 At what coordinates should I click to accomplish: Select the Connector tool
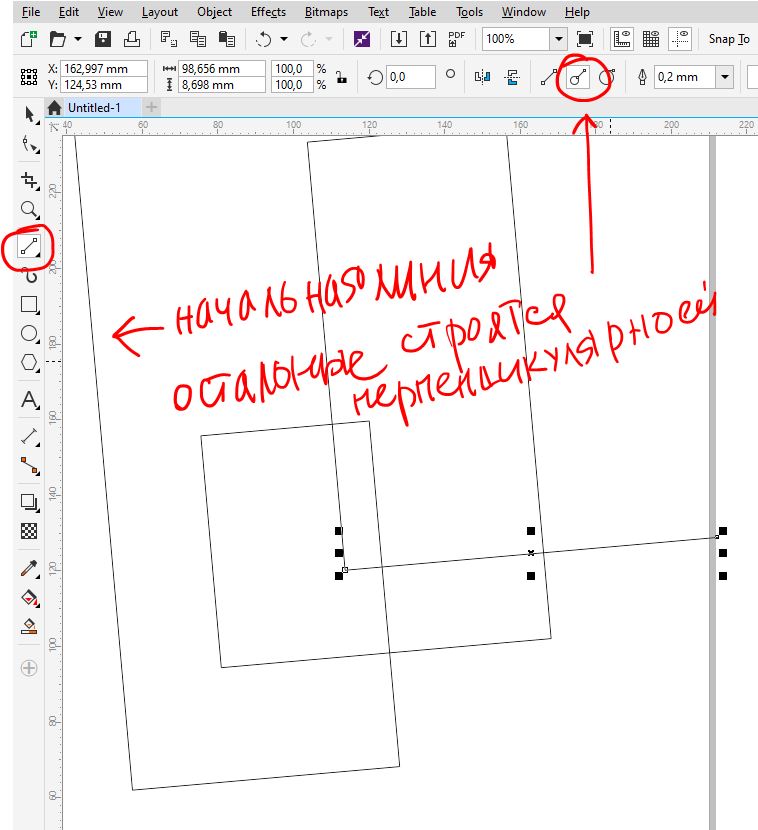click(29, 466)
